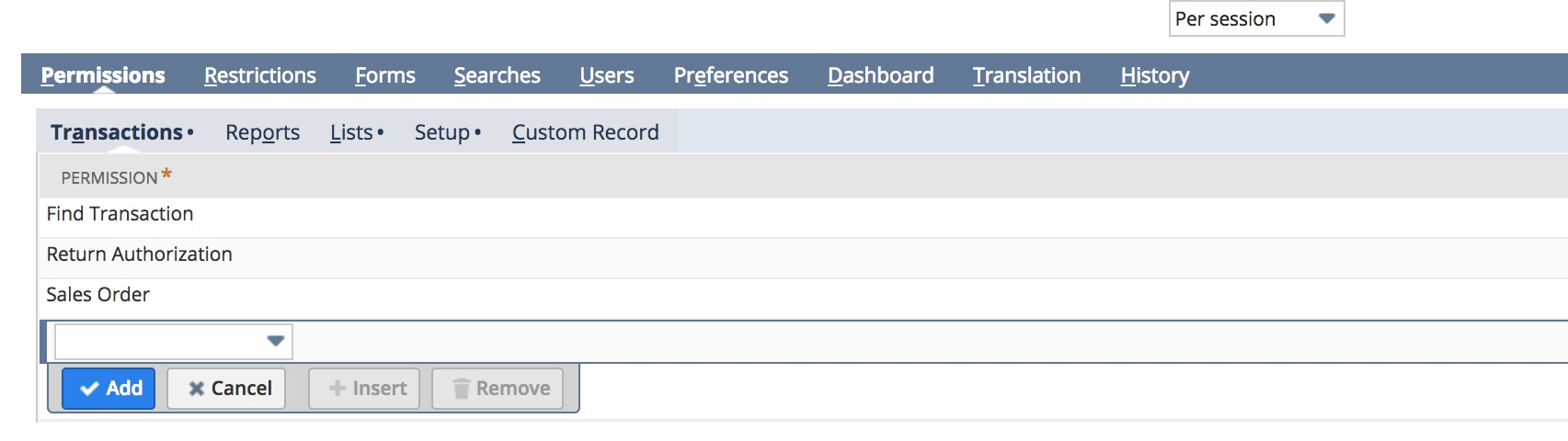Open the Setup subtab
Image resolution: width=1568 pixels, height=441 pixels.
(x=443, y=133)
